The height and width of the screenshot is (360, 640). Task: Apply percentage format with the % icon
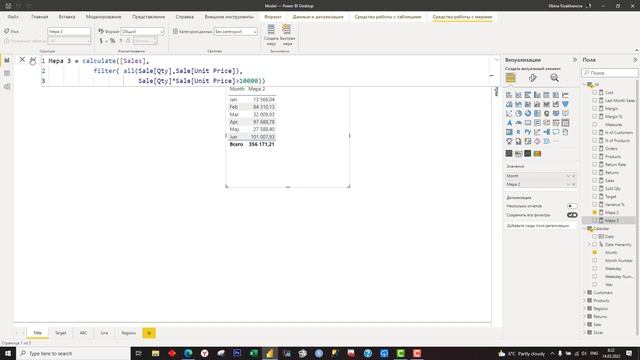click(x=112, y=41)
